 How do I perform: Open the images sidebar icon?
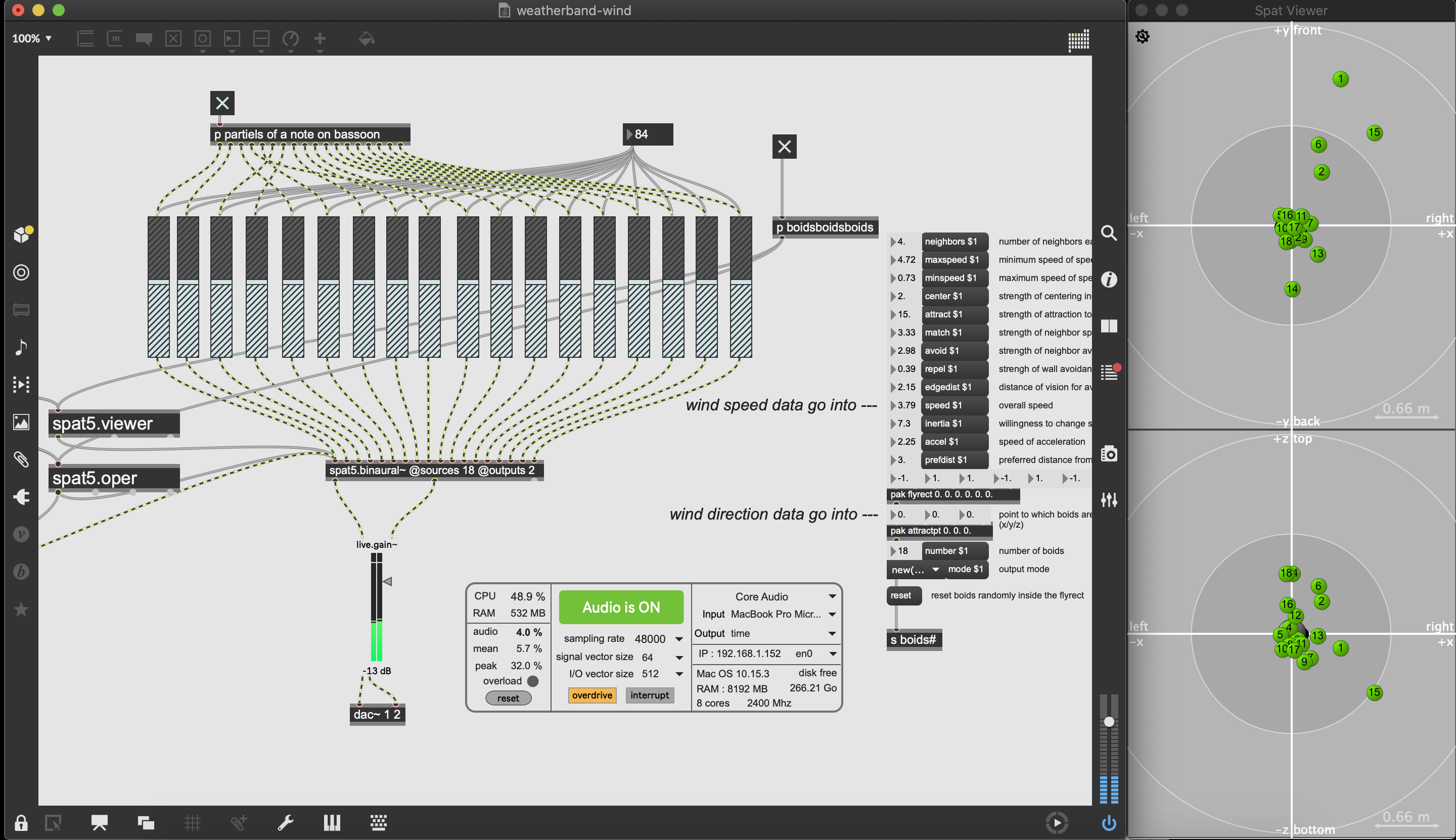21,422
